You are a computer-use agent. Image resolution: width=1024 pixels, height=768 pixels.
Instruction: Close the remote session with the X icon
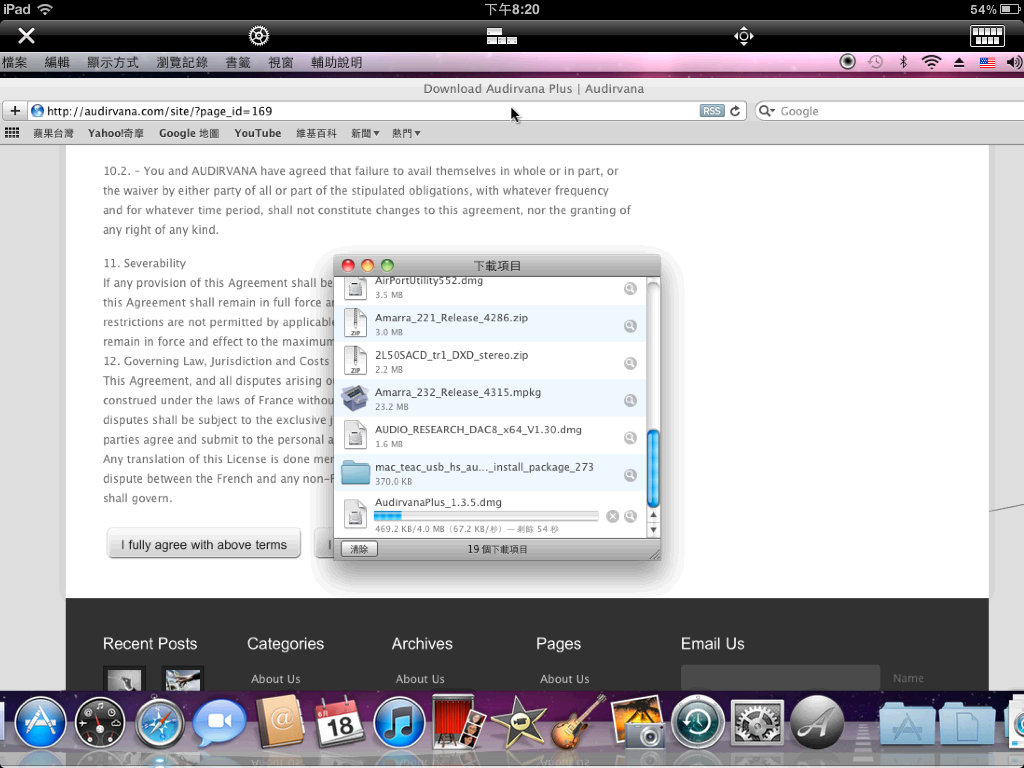tap(26, 35)
